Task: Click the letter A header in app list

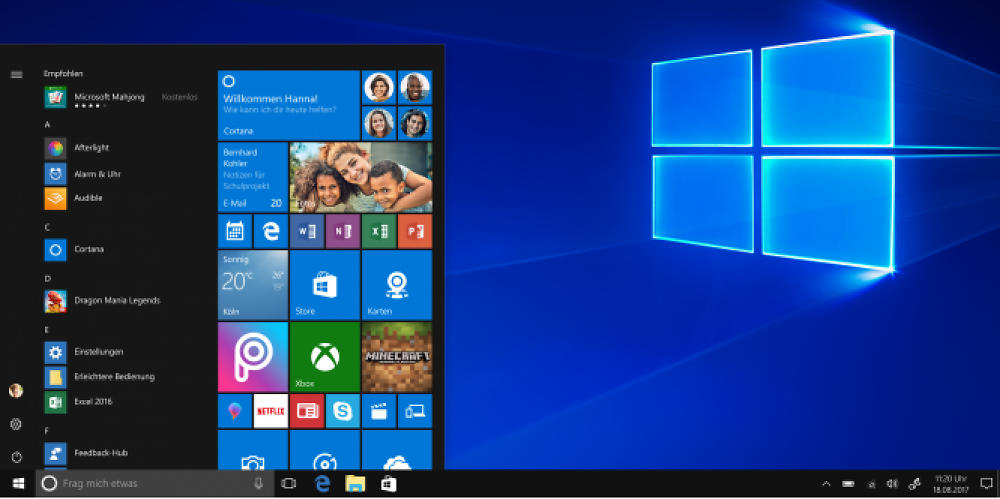Action: point(47,125)
